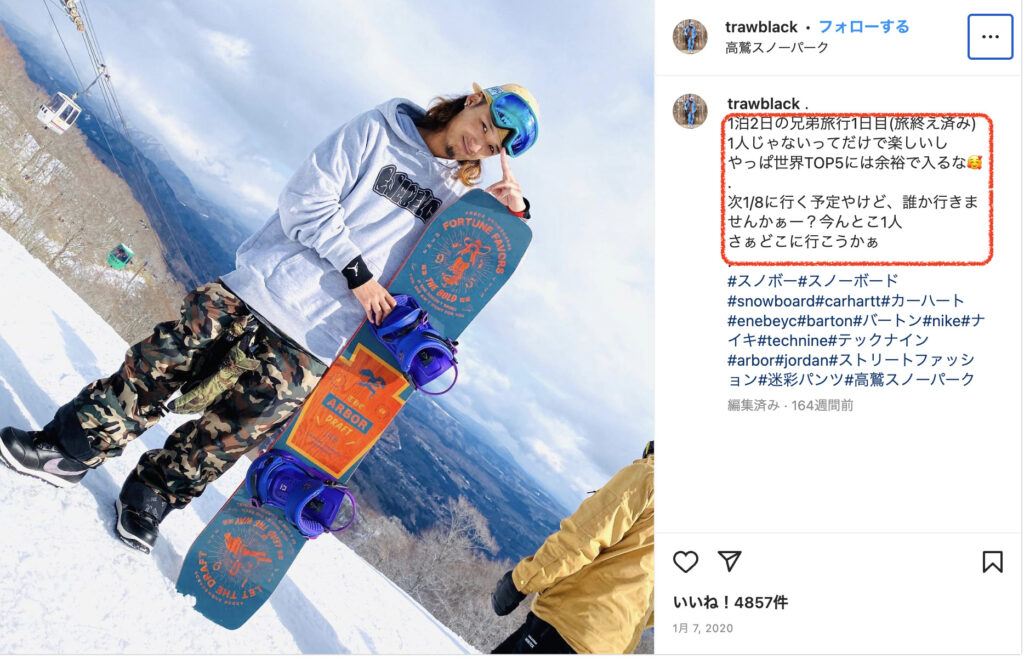This screenshot has height=659, width=1024.
Task: Open trawblack avatar beside the caption
Action: 690,111
